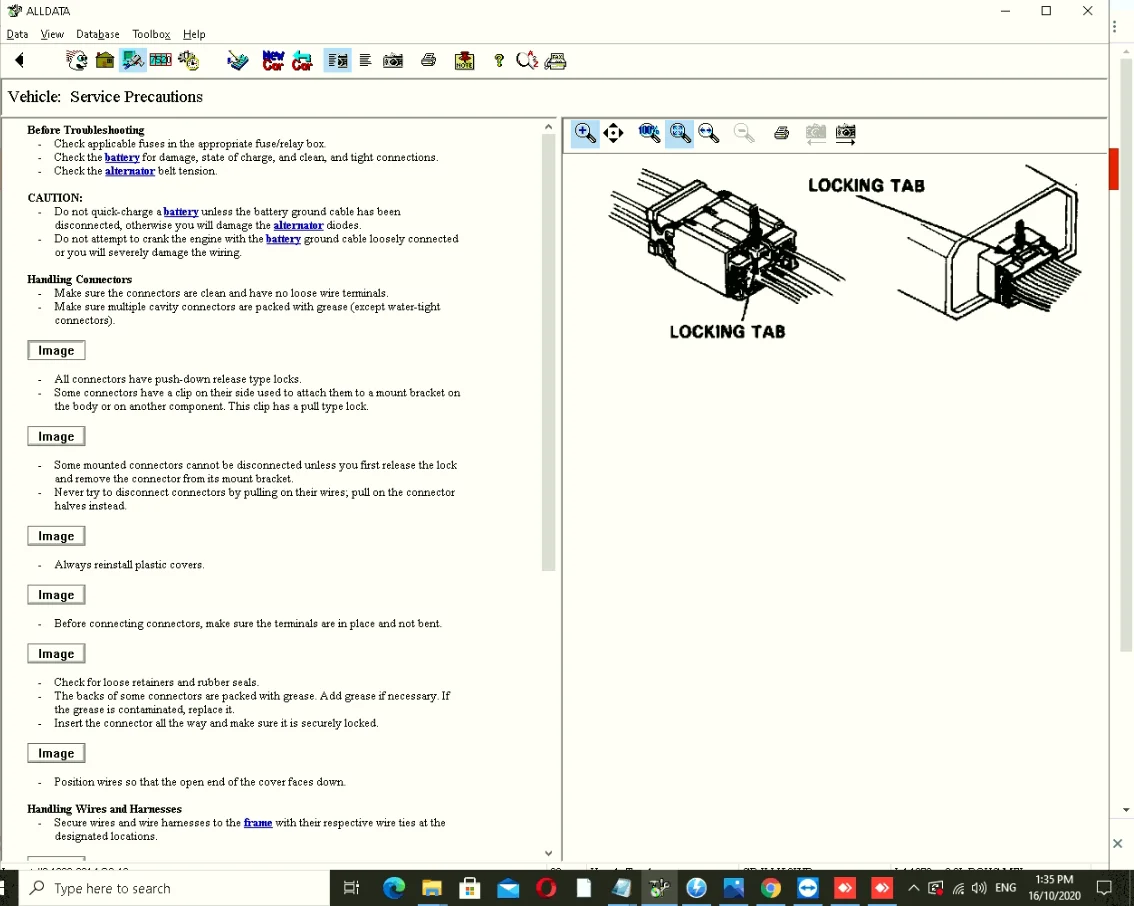The height and width of the screenshot is (906, 1134).
Task: Click the fit-to-width magnifier icon
Action: click(x=709, y=133)
